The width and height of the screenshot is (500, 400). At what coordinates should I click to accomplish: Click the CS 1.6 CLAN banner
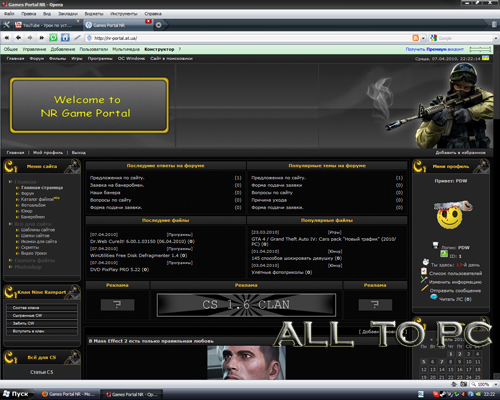click(246, 305)
